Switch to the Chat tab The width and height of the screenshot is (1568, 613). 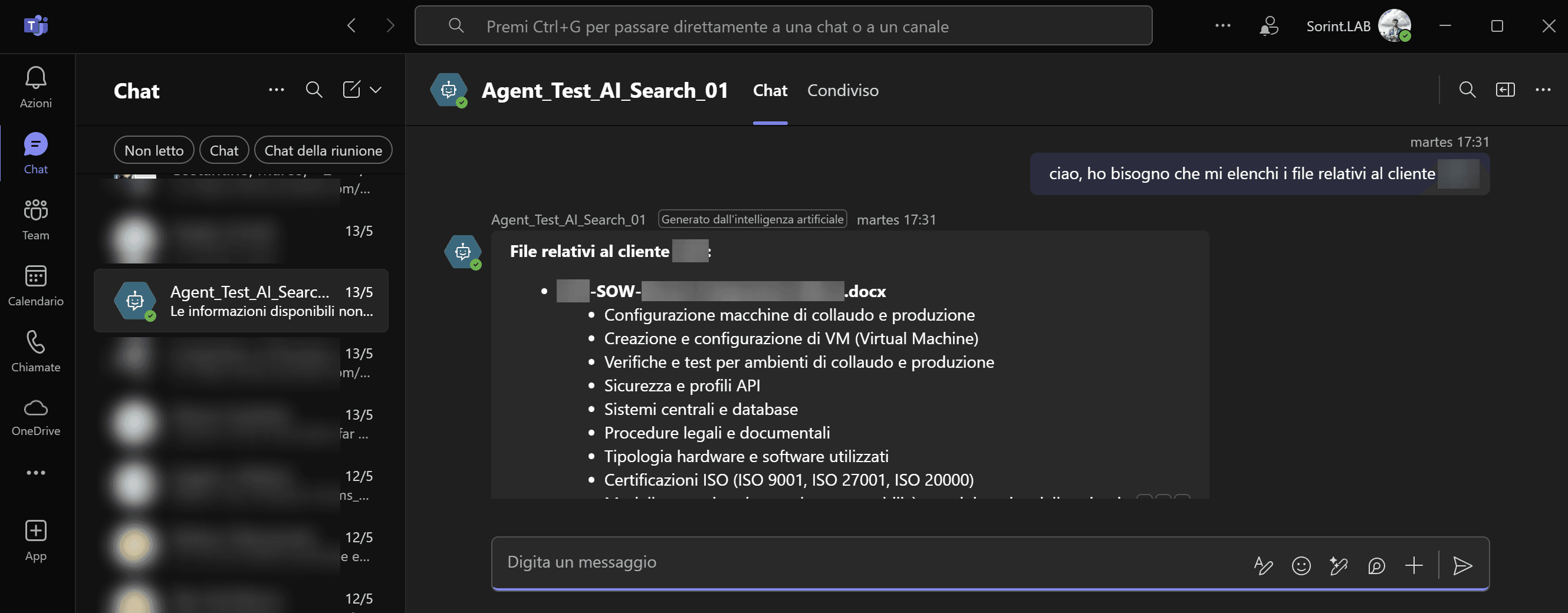[770, 90]
